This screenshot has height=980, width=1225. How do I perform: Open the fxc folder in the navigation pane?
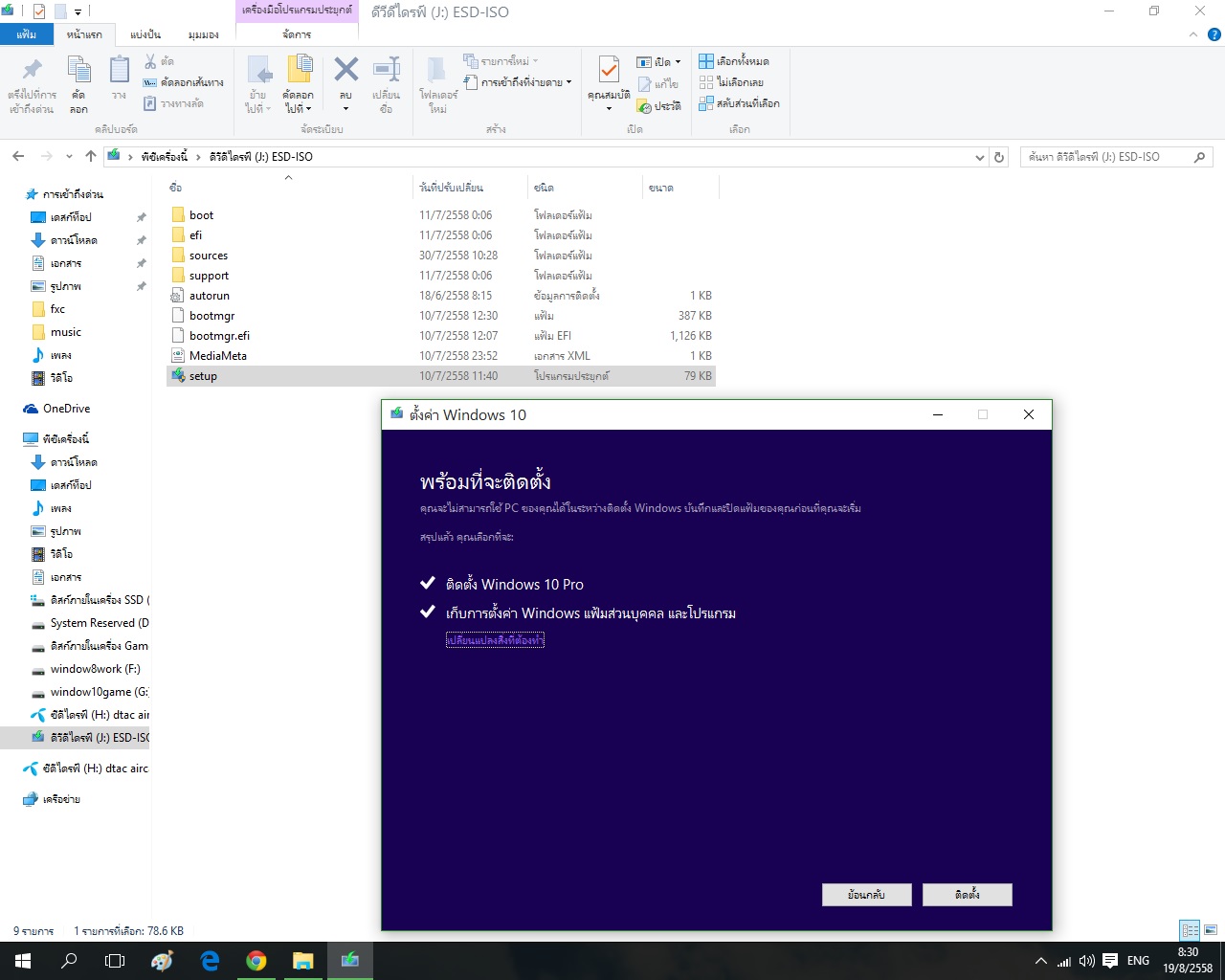click(x=57, y=309)
